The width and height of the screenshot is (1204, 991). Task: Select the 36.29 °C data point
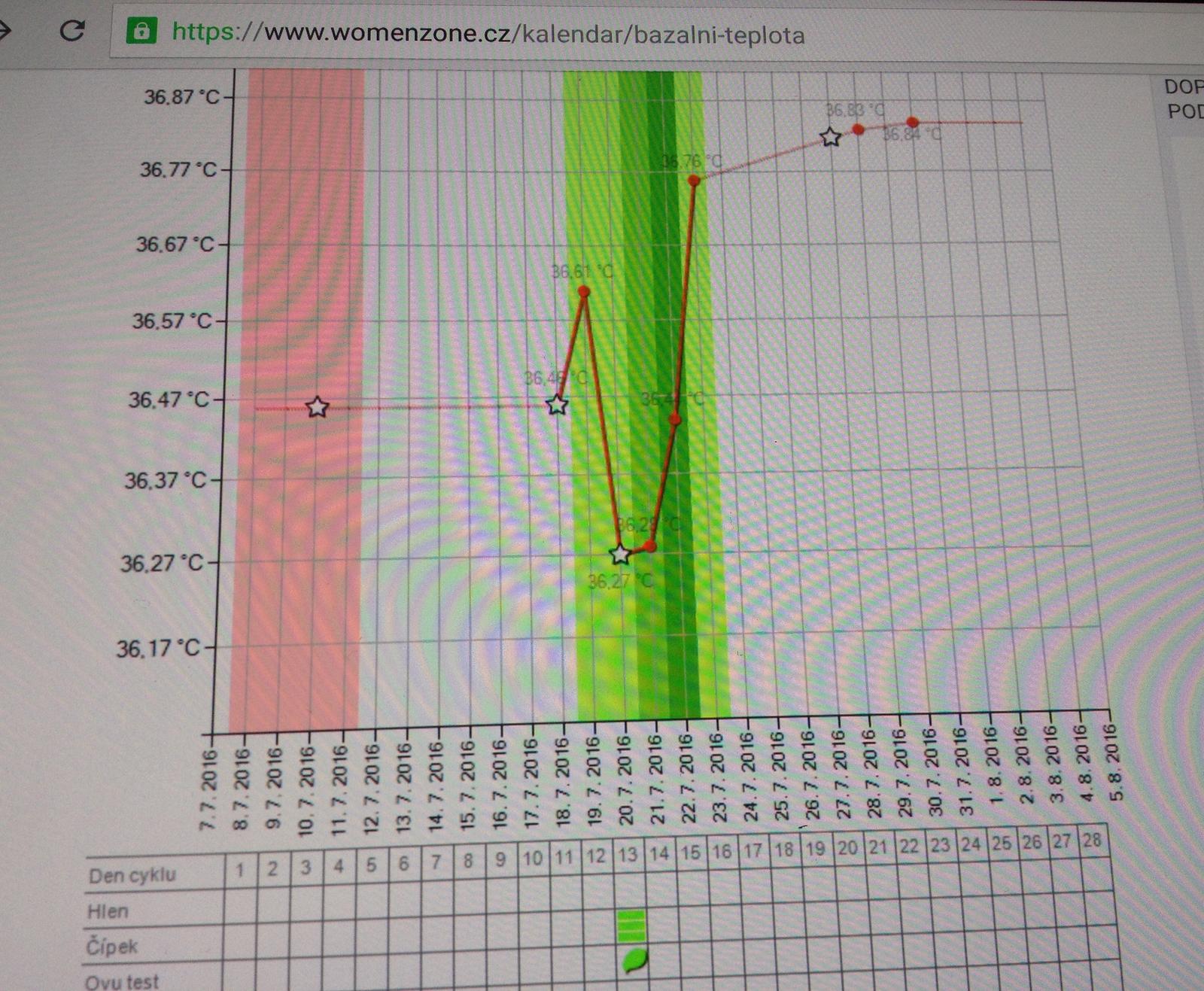pos(651,546)
